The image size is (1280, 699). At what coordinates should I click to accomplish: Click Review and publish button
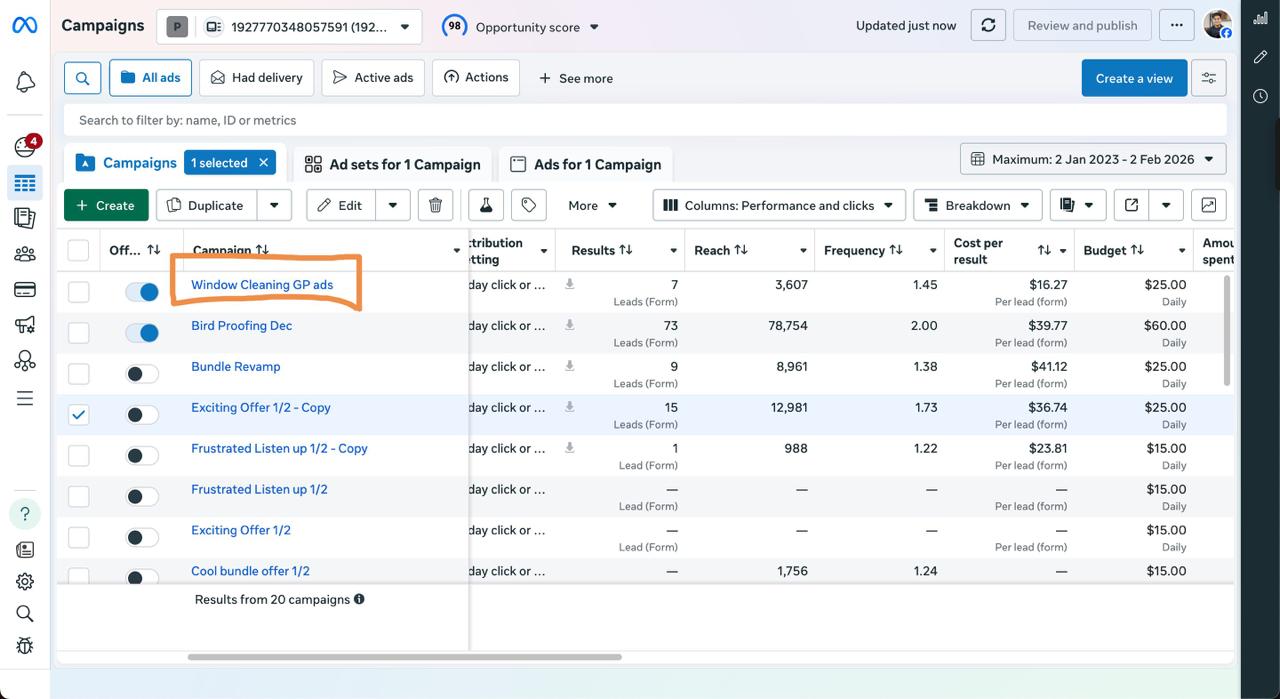(1082, 26)
